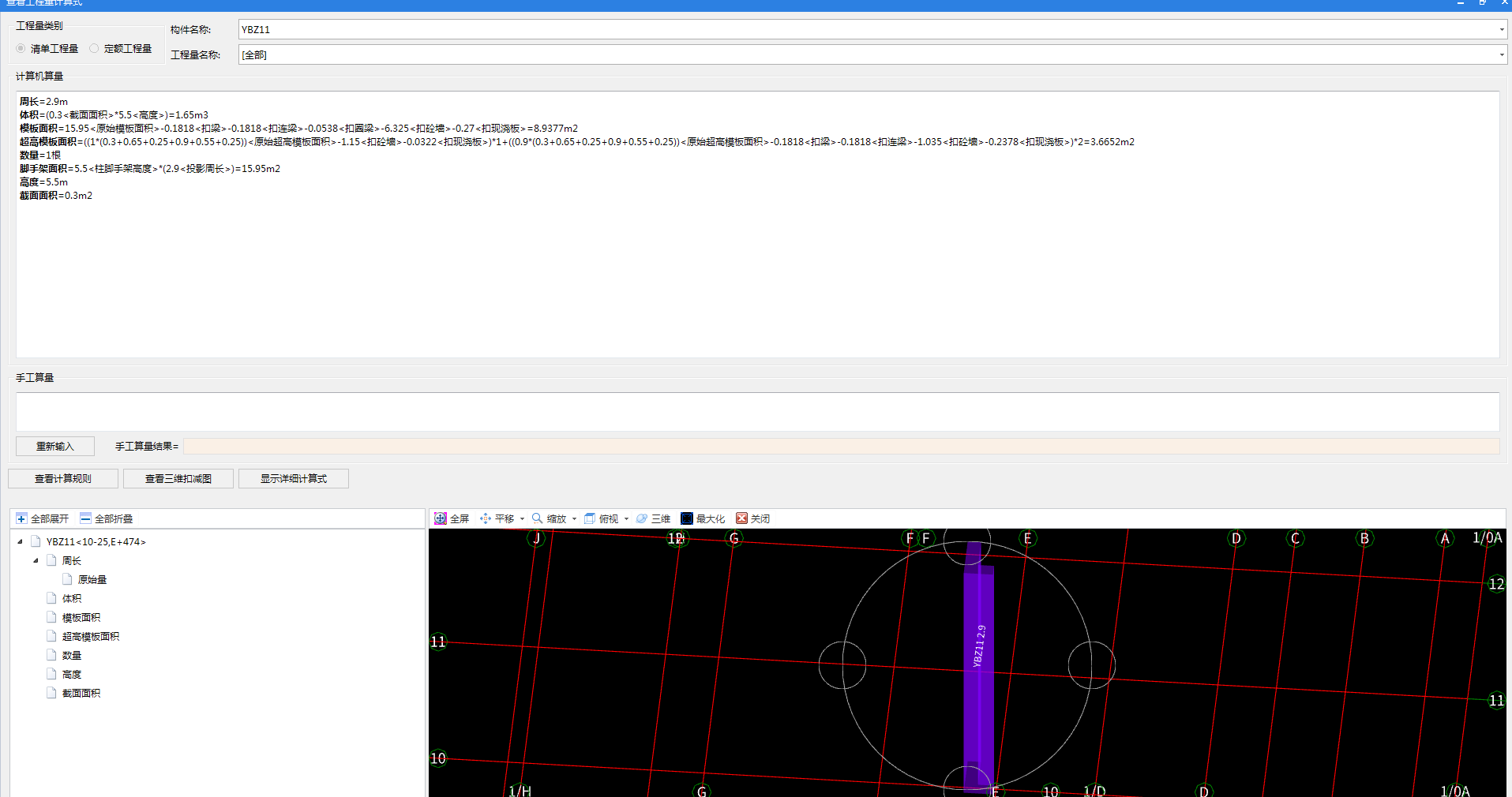
Task: Click the 数量=1根 line
Action: (x=40, y=155)
